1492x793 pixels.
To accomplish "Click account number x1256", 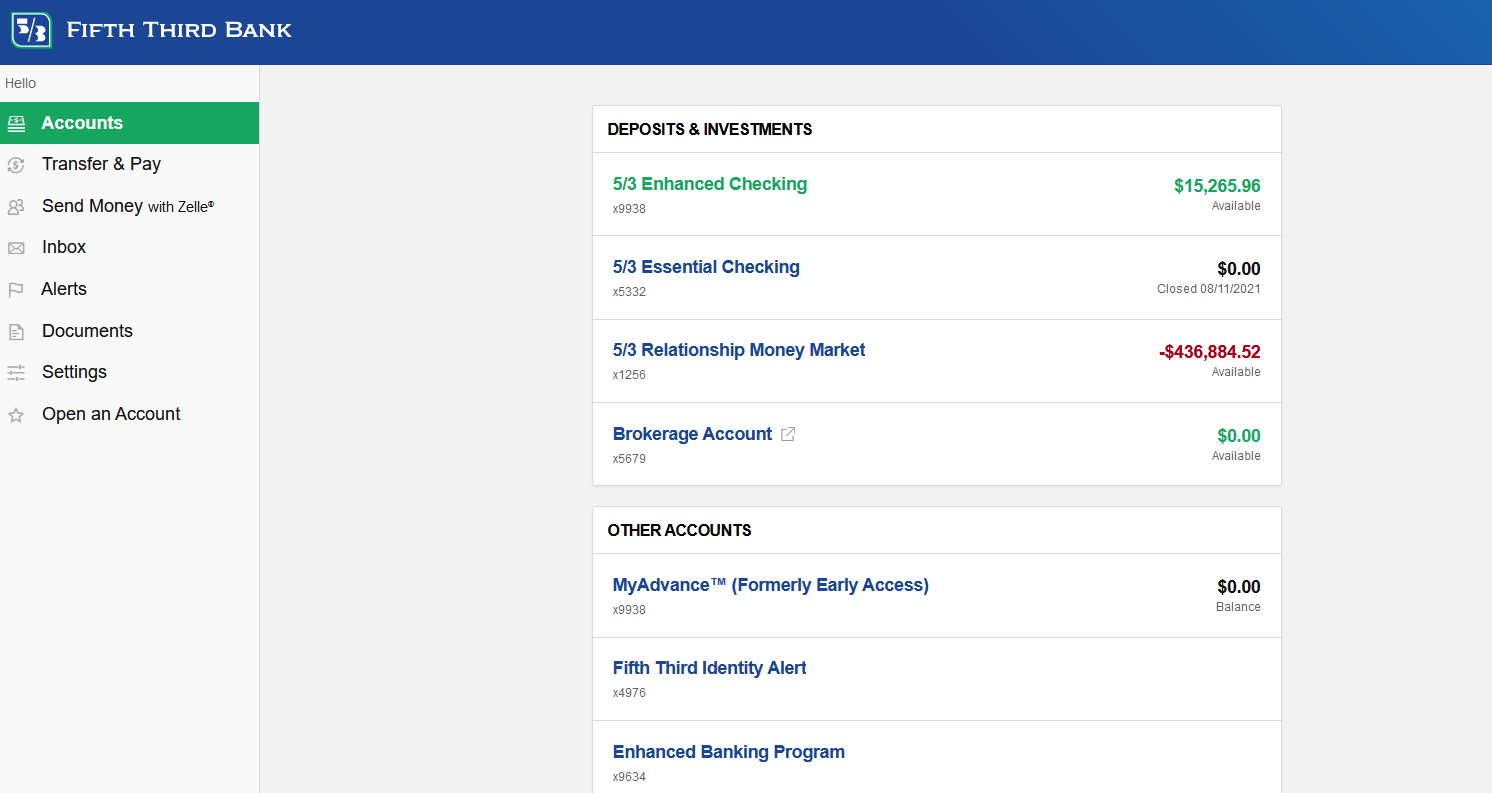I will point(629,375).
